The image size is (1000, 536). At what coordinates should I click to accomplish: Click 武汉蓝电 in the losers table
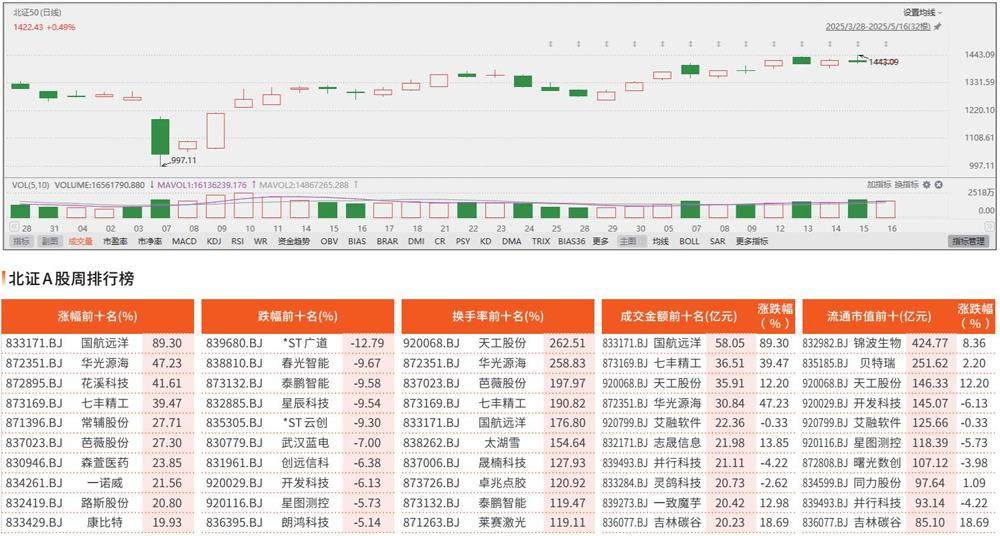[x=305, y=442]
